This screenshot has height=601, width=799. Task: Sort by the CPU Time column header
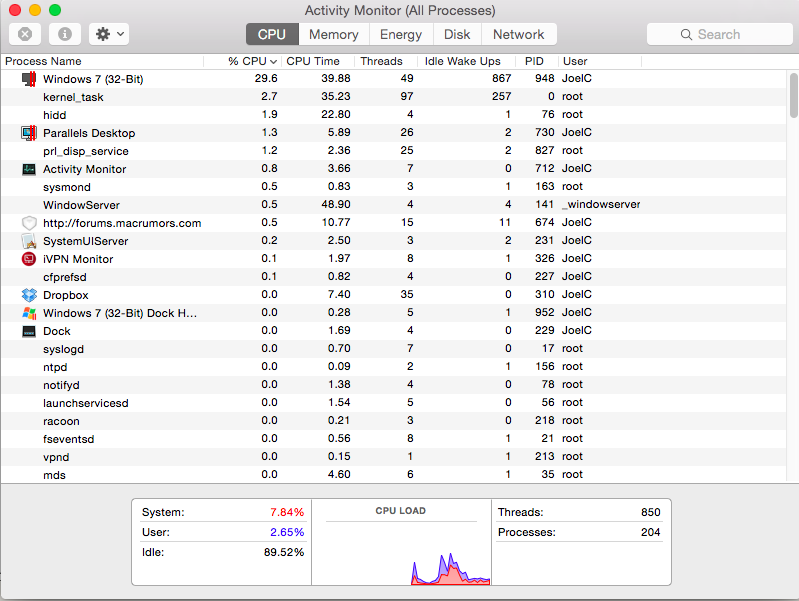tap(318, 61)
